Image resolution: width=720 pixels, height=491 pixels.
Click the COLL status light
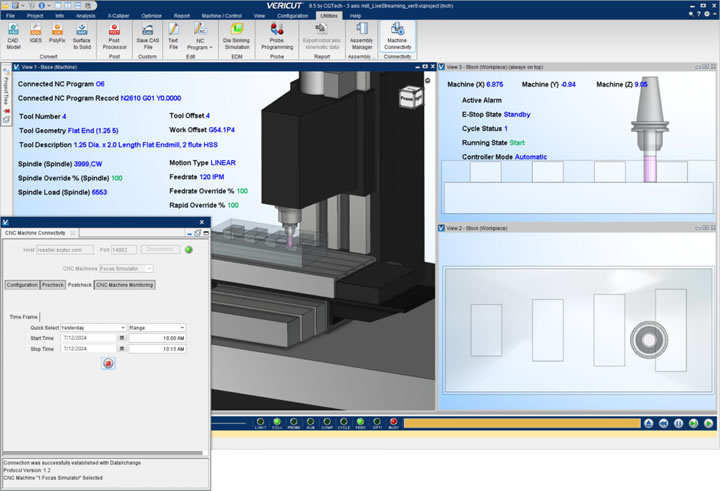point(277,422)
